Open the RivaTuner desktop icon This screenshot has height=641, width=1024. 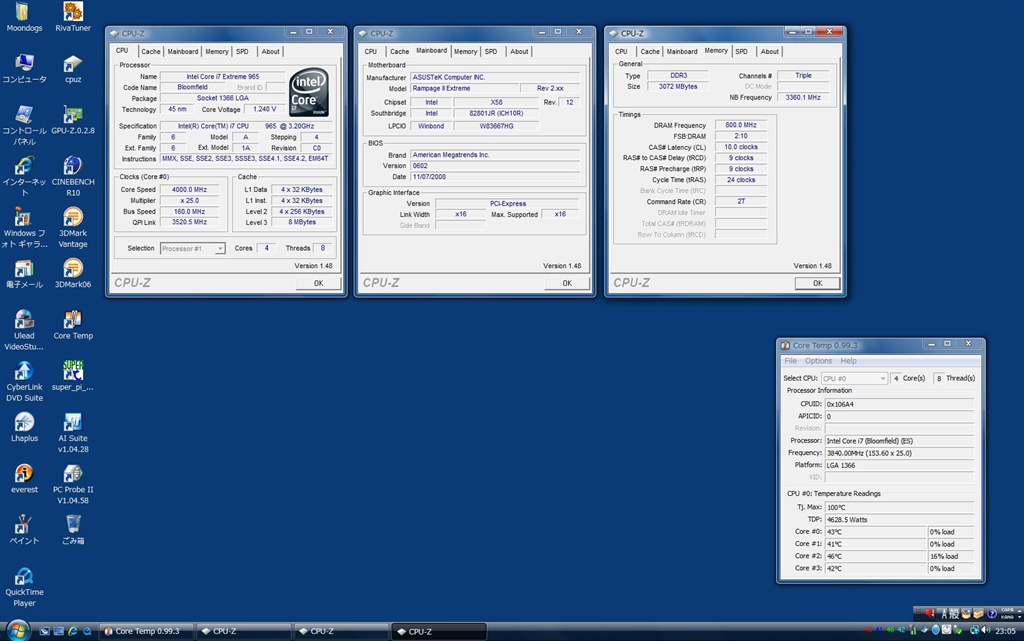tap(72, 17)
